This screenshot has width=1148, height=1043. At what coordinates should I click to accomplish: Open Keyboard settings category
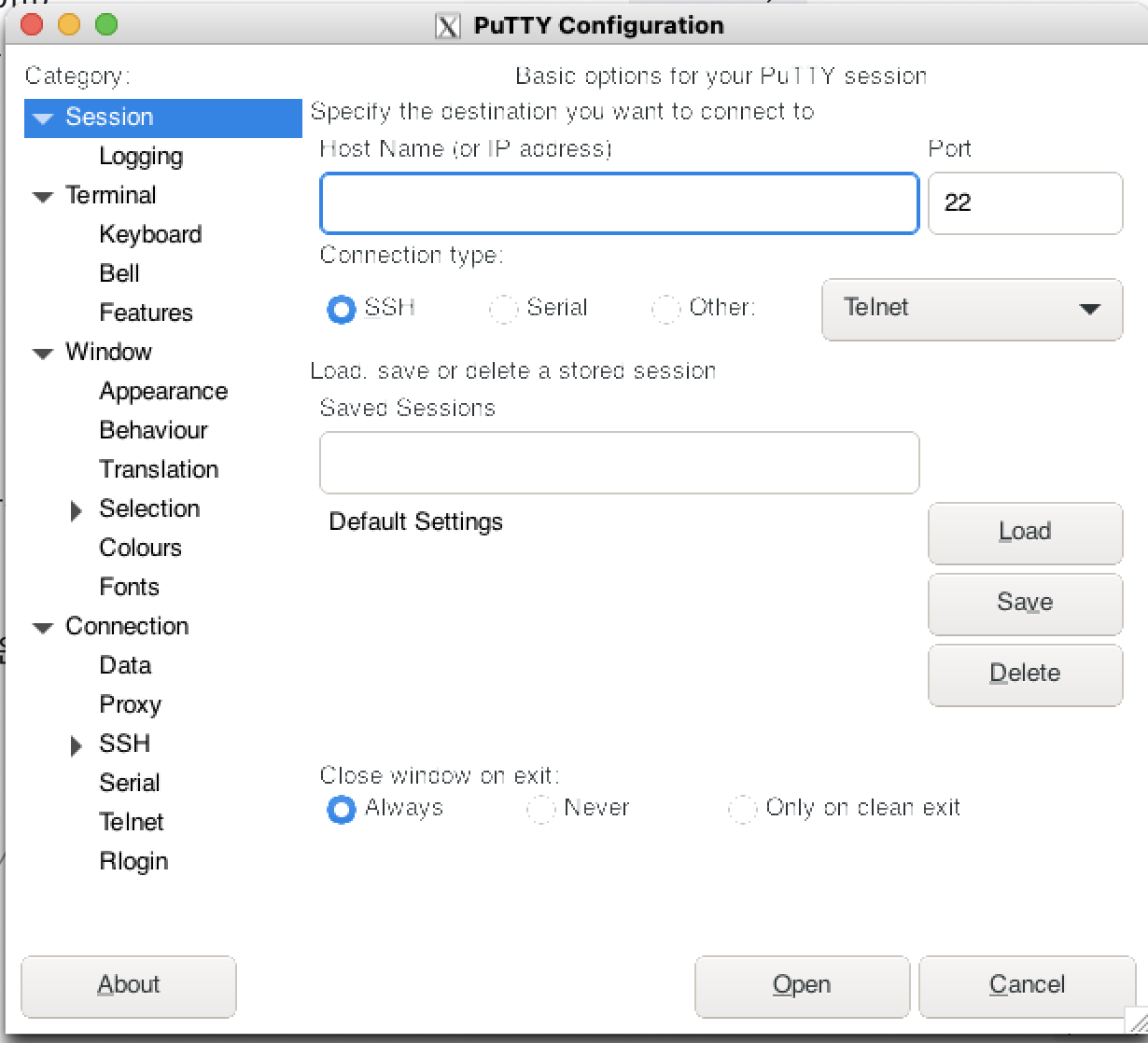pyautogui.click(x=150, y=234)
